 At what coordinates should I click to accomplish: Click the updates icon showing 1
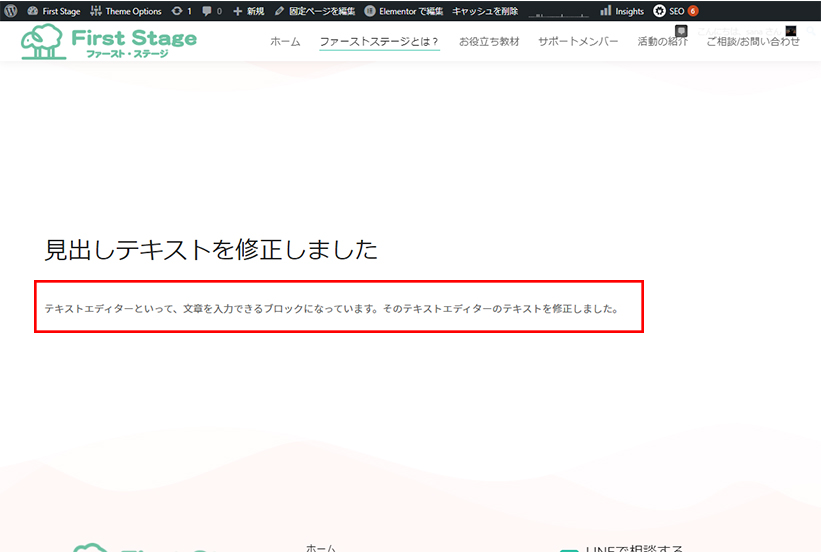pos(181,11)
